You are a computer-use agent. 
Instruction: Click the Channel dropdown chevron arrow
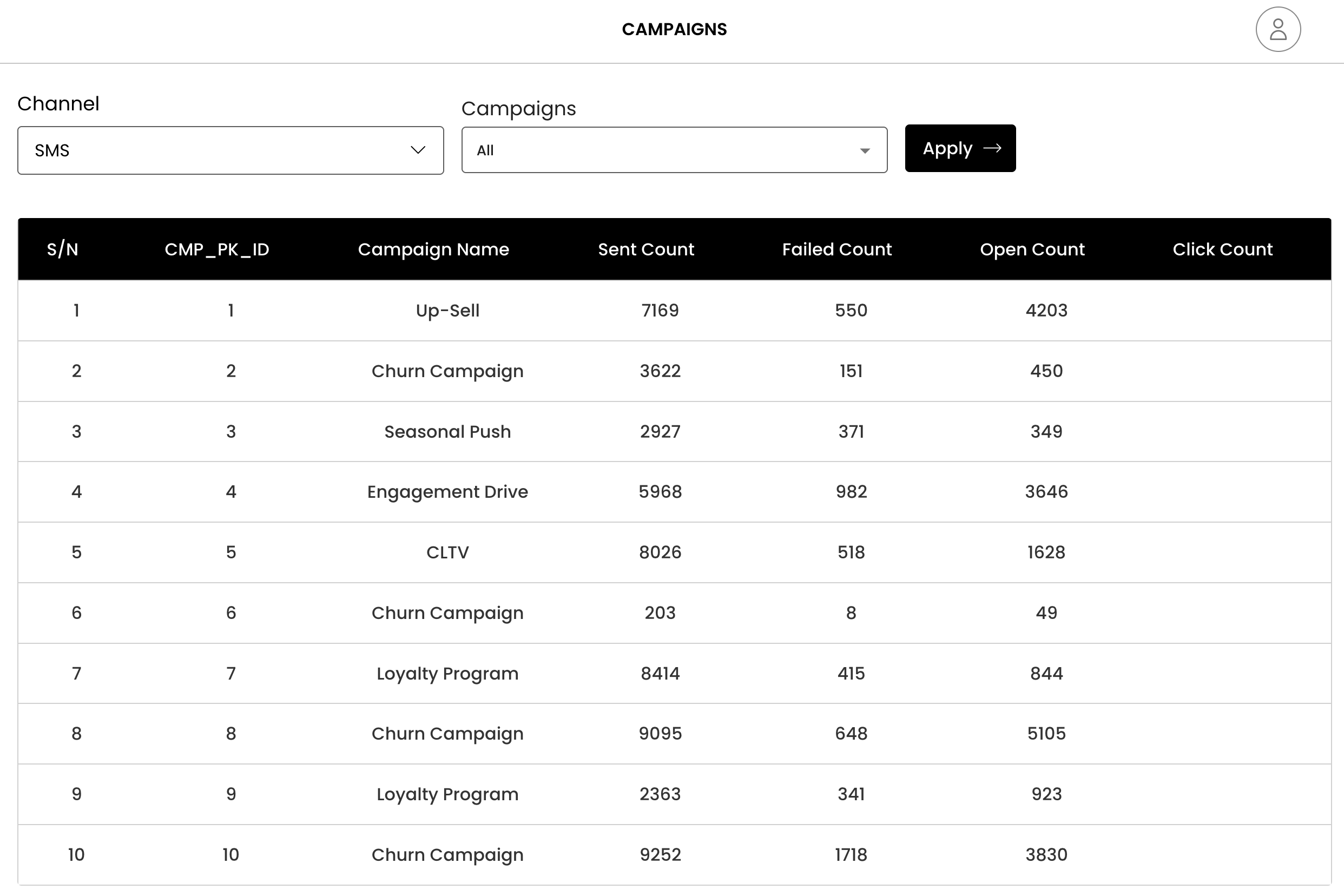pyautogui.click(x=418, y=150)
